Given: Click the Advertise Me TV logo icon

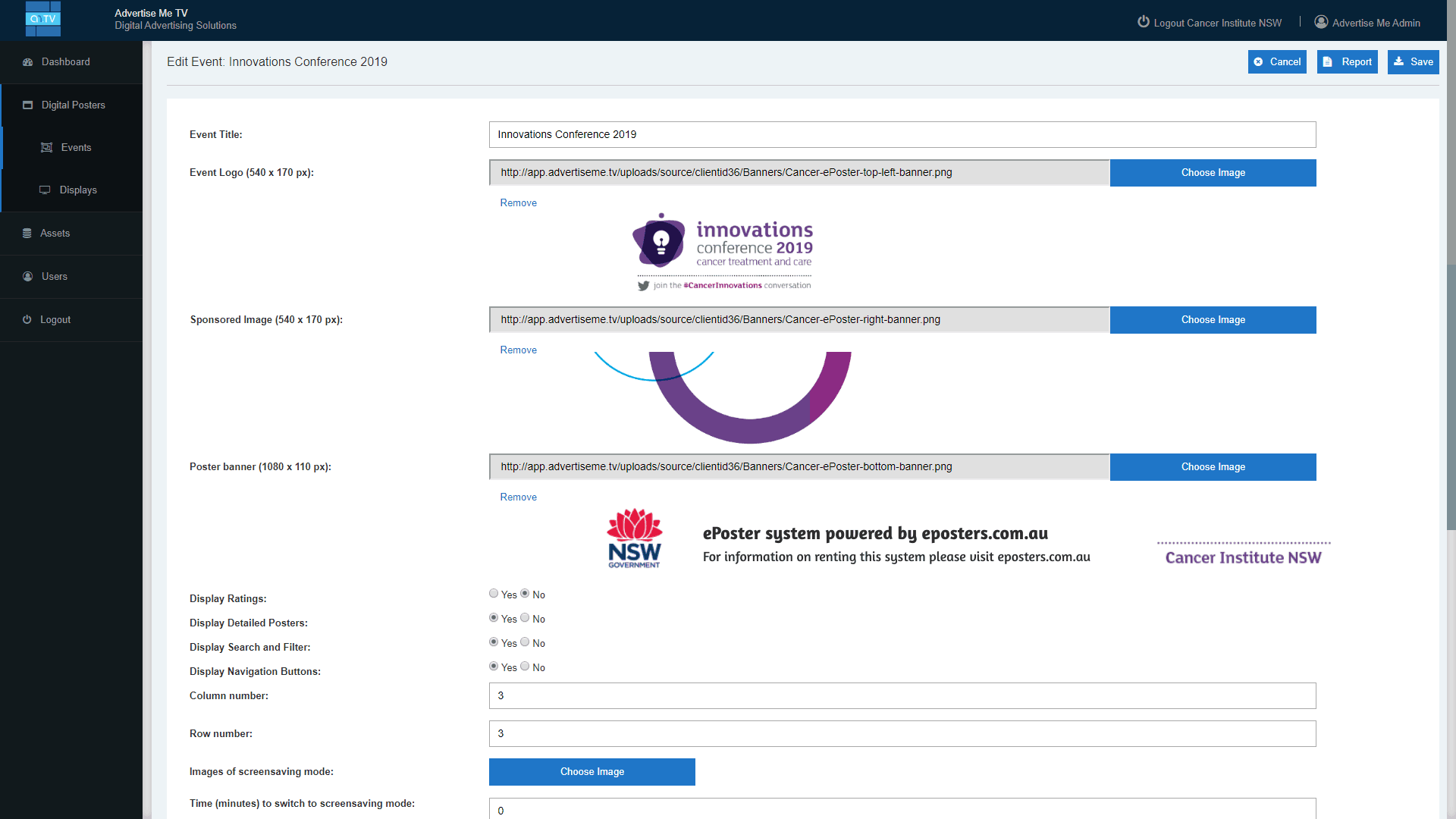Looking at the screenshot, I should tap(42, 19).
